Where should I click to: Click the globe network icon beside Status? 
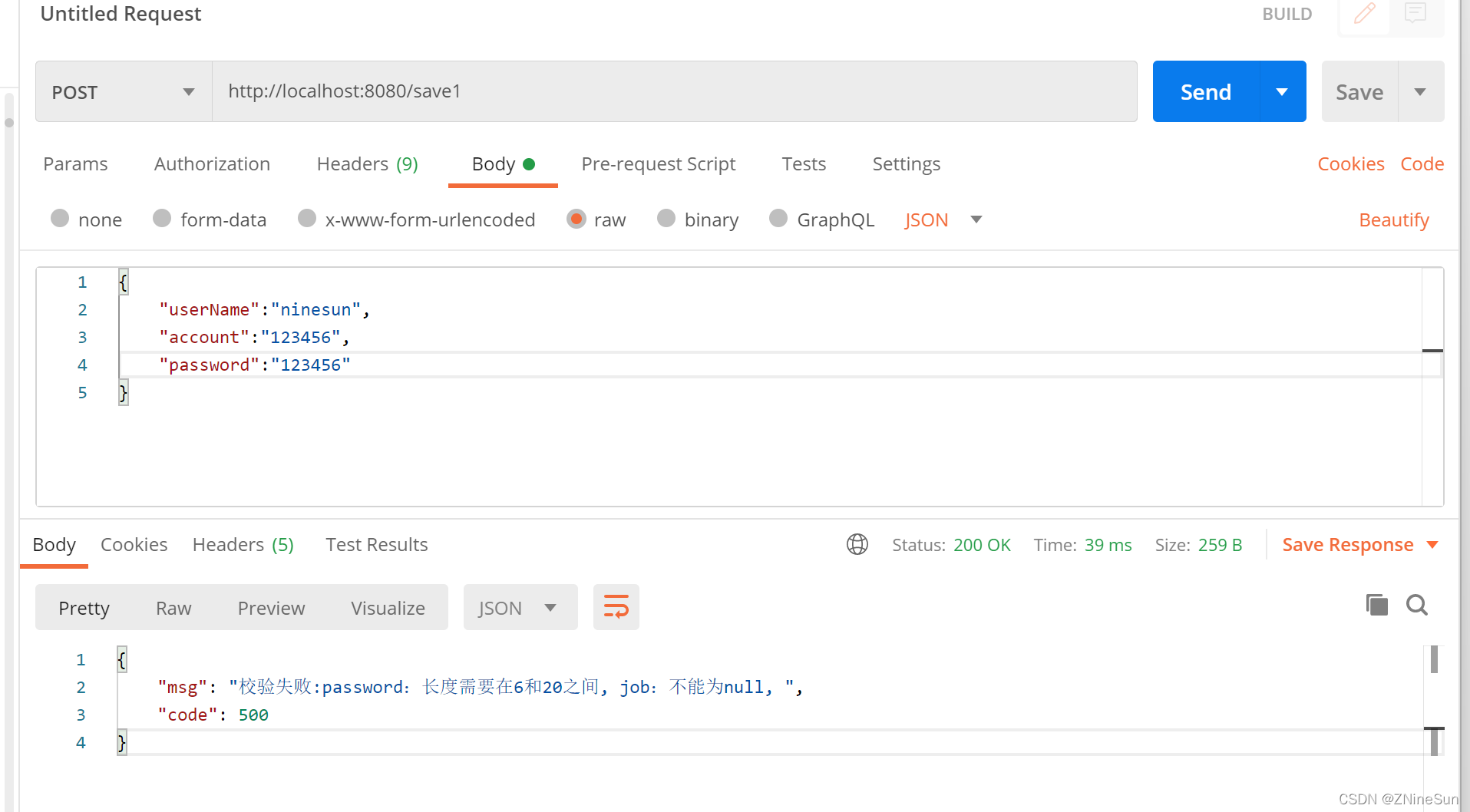tap(857, 544)
